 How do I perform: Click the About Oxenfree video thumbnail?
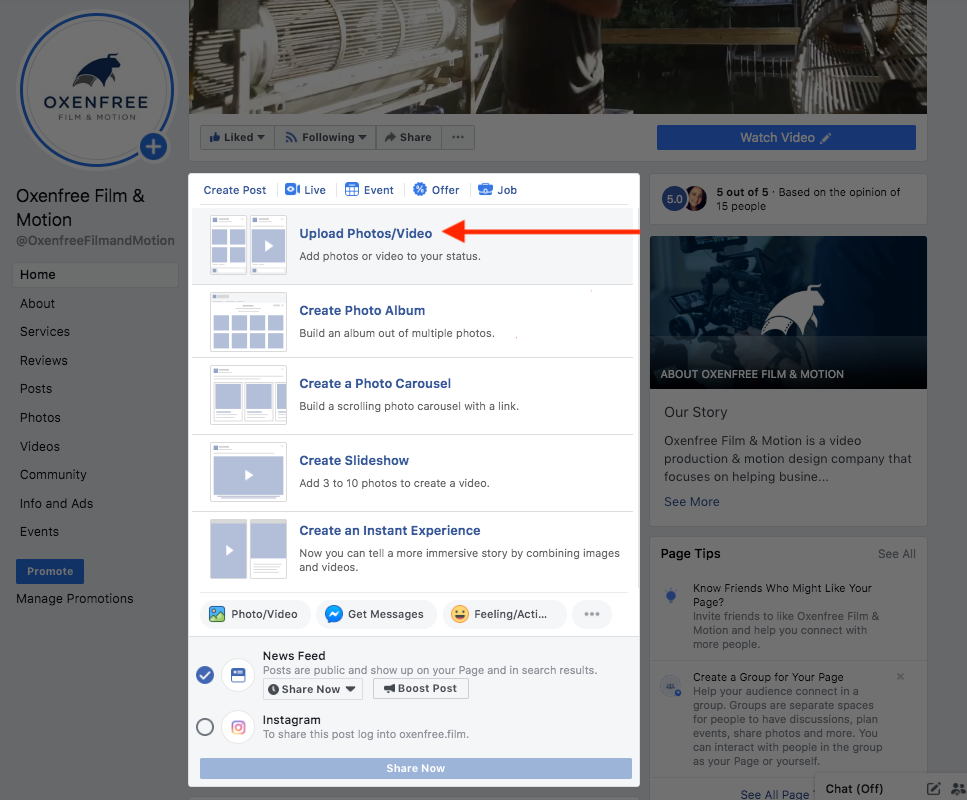788,312
